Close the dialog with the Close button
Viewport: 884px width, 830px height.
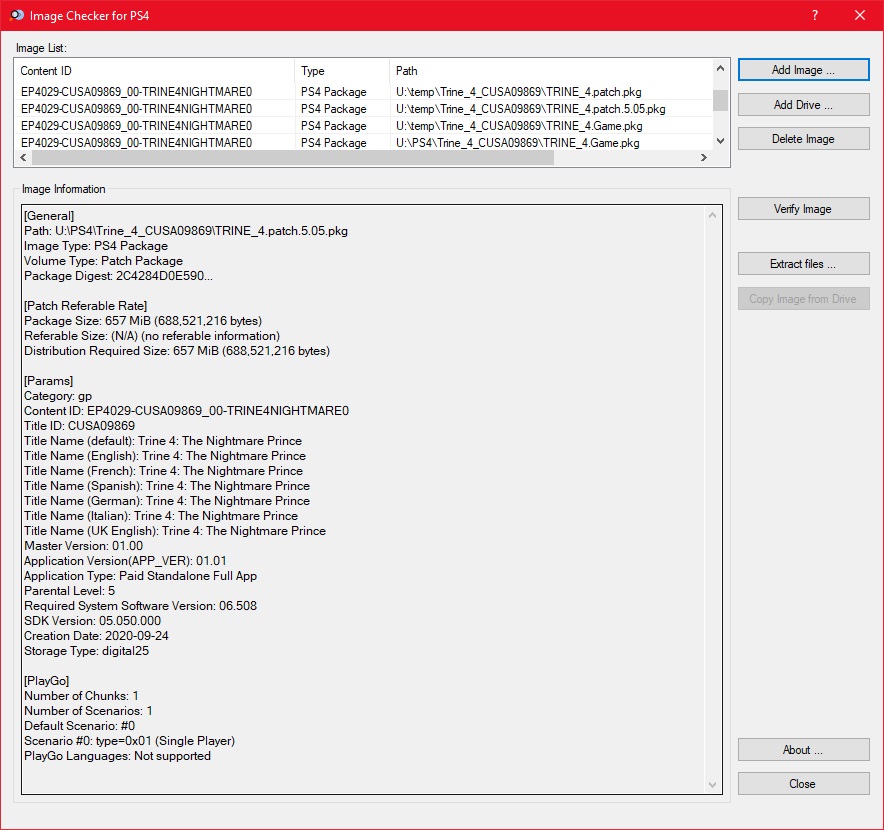click(803, 784)
